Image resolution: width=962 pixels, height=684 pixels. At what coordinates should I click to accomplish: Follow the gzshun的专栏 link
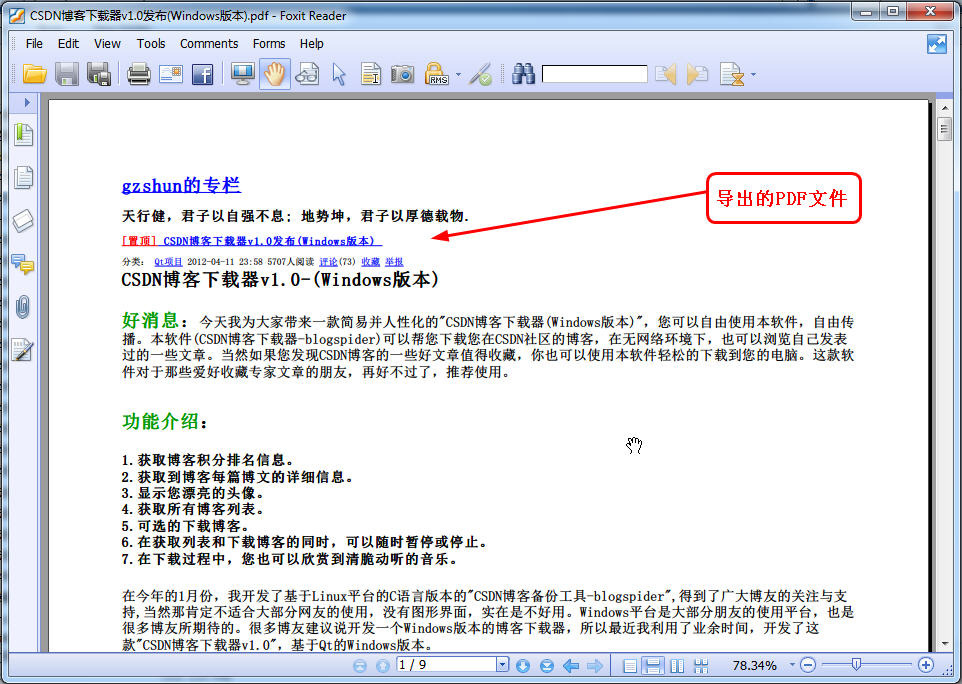tap(181, 185)
